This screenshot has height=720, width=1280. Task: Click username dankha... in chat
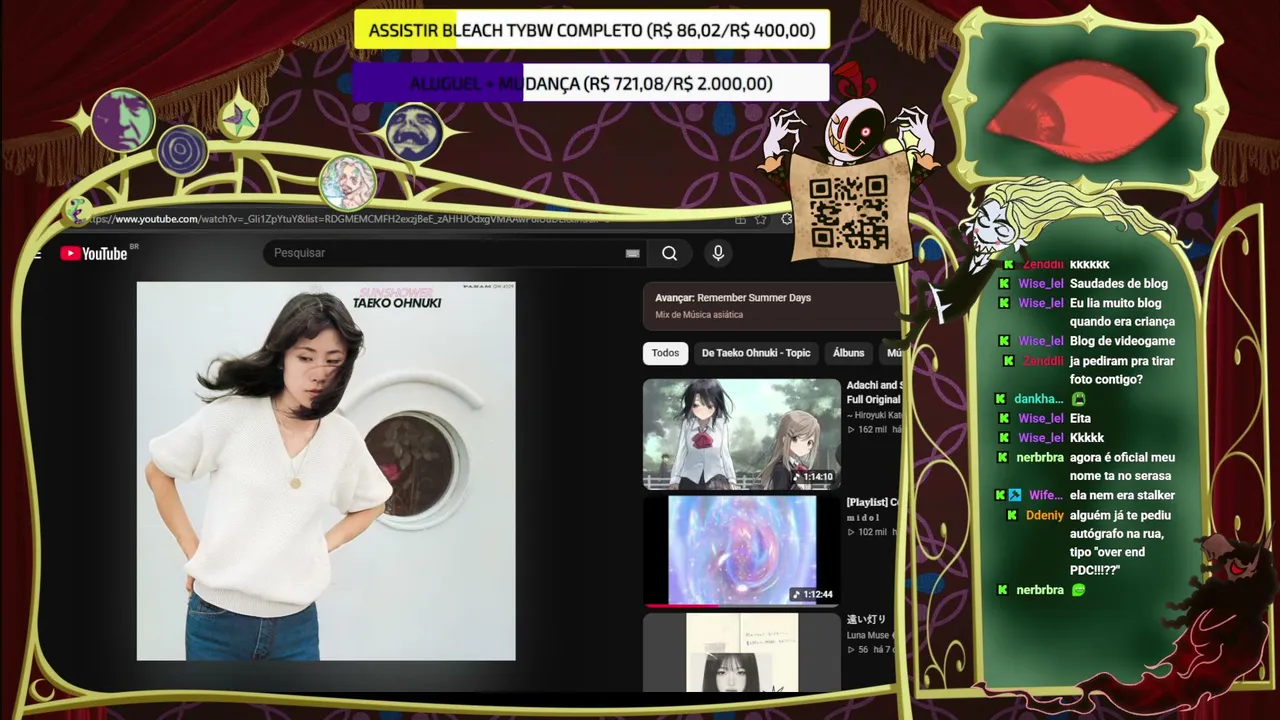tap(1039, 399)
